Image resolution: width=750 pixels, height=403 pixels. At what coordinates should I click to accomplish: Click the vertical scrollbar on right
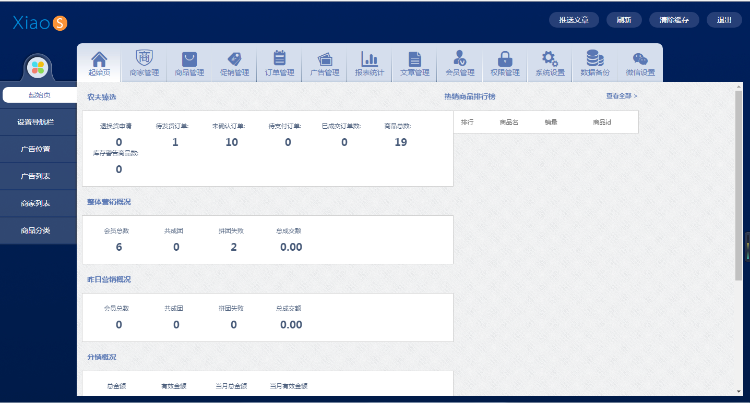739,200
